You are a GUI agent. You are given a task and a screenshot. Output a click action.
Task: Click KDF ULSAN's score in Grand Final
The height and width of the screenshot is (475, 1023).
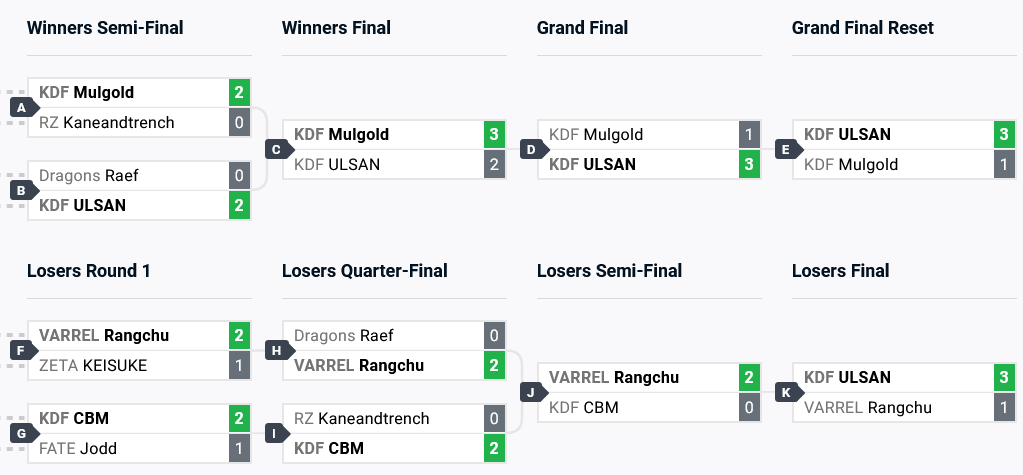[749, 164]
